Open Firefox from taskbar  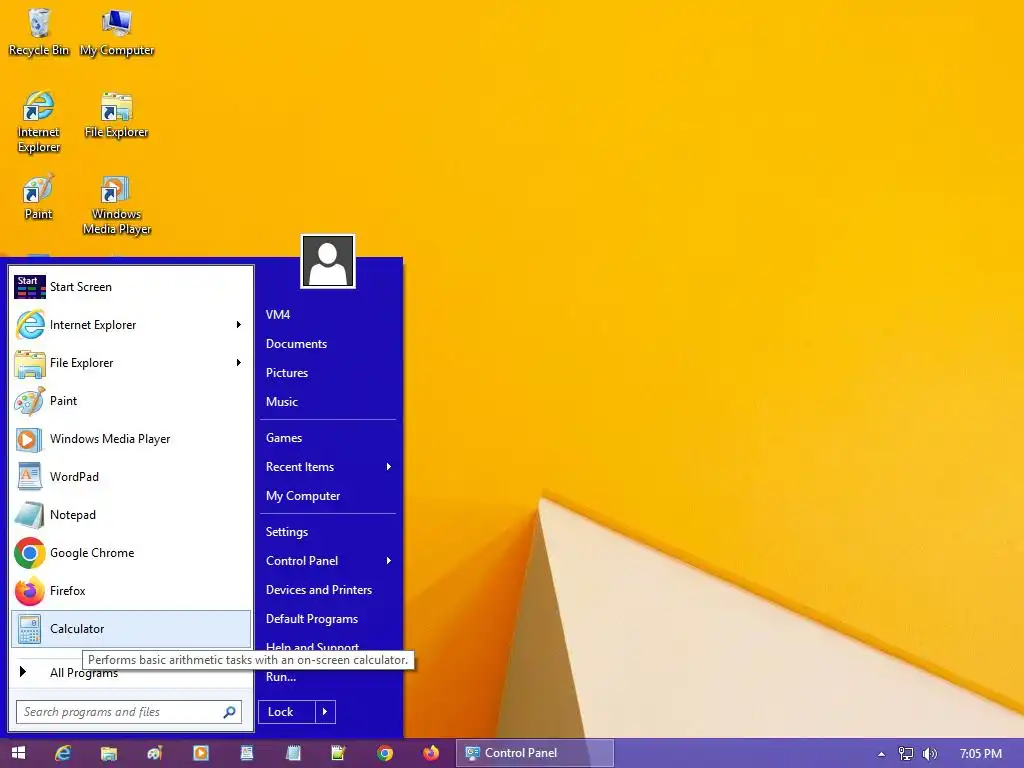pos(431,753)
